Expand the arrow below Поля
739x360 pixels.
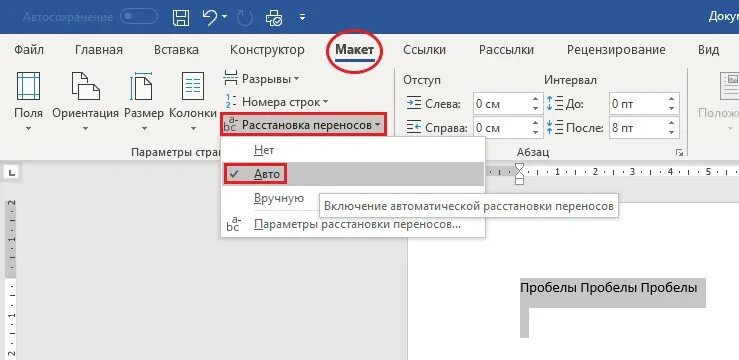(28, 128)
